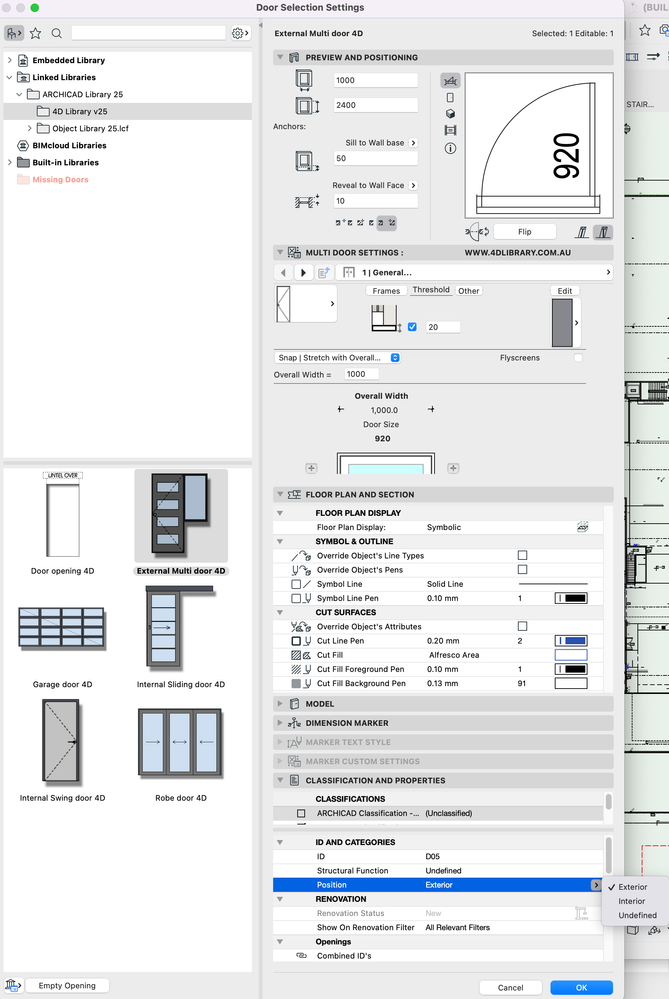This screenshot has height=999, width=669.
Task: Click the reveal depth icon
Action: pyautogui.click(x=306, y=202)
